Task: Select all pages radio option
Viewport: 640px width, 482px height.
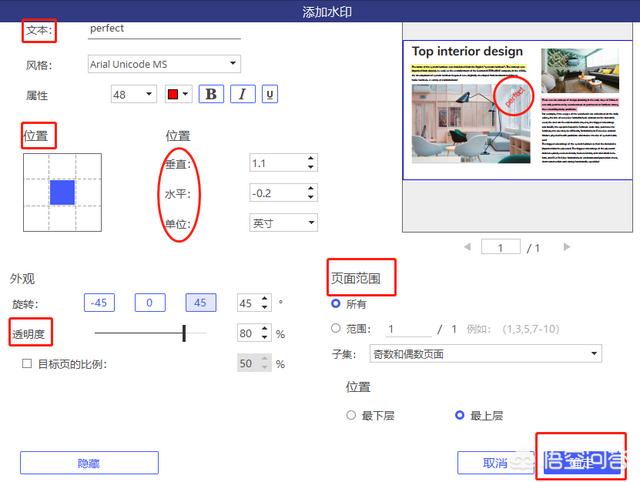Action: coord(336,304)
